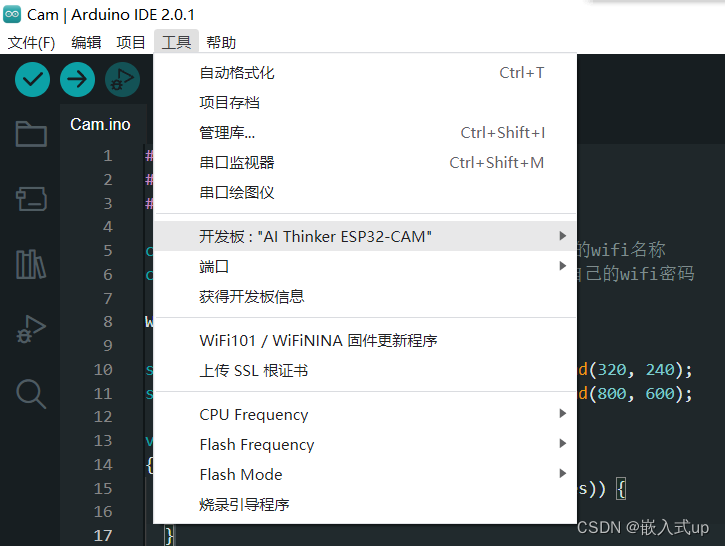Expand the CPU Frequency submenu
725x546 pixels.
[365, 415]
